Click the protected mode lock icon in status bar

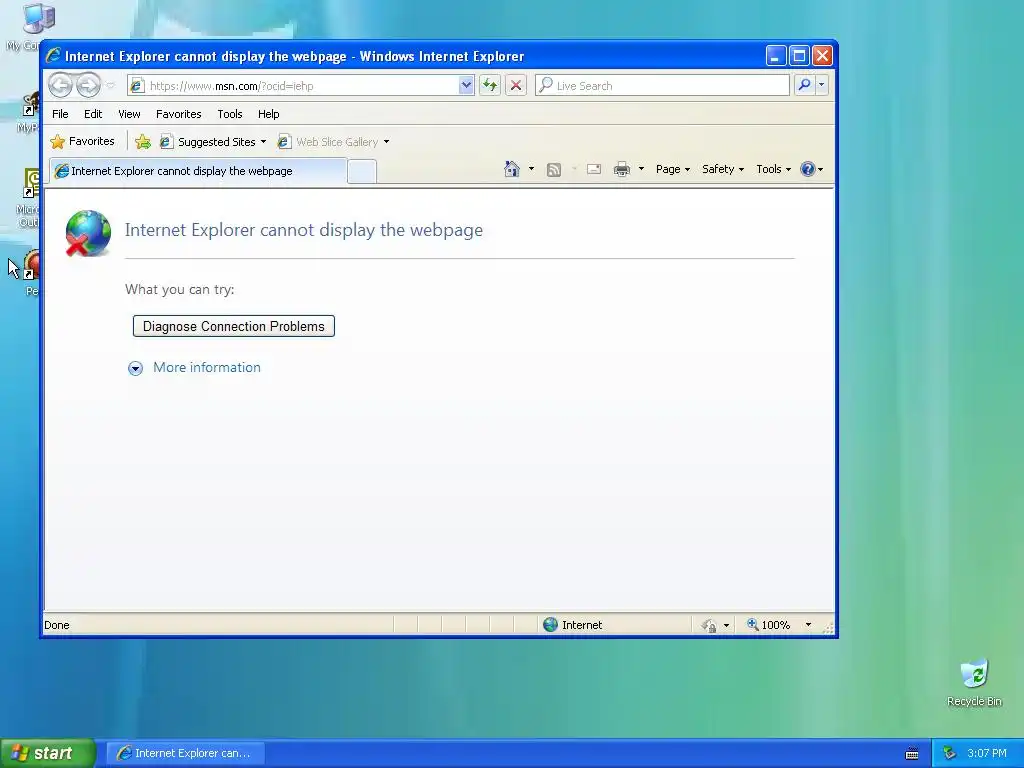709,626
